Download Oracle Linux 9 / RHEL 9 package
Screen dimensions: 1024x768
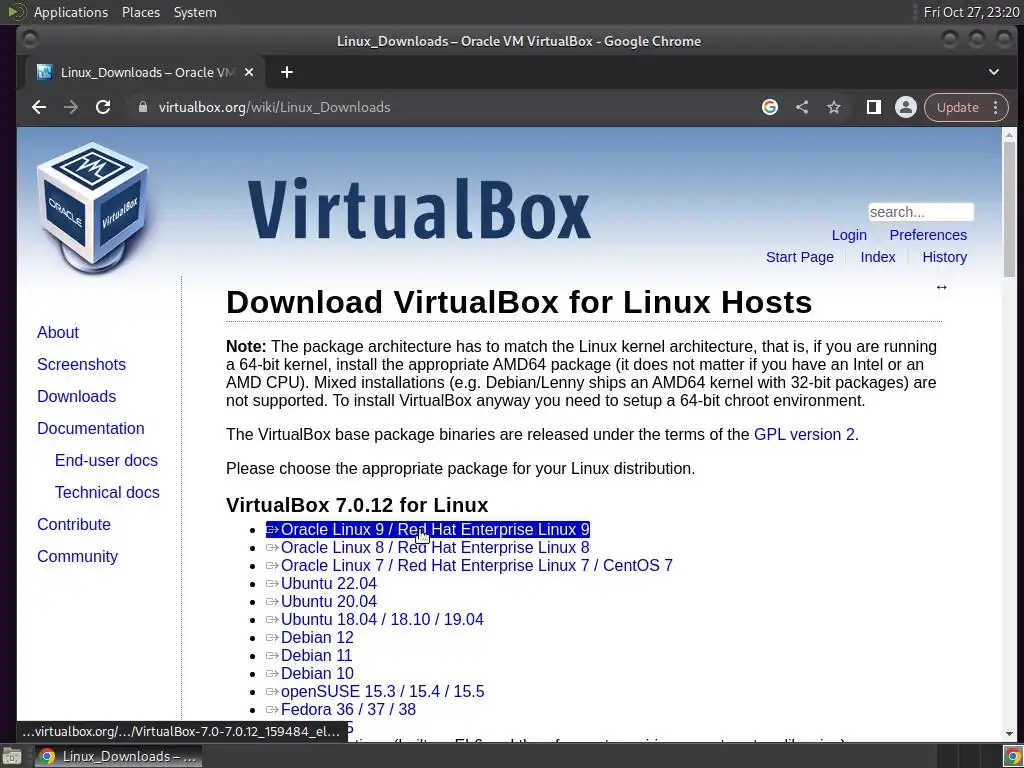click(x=428, y=530)
